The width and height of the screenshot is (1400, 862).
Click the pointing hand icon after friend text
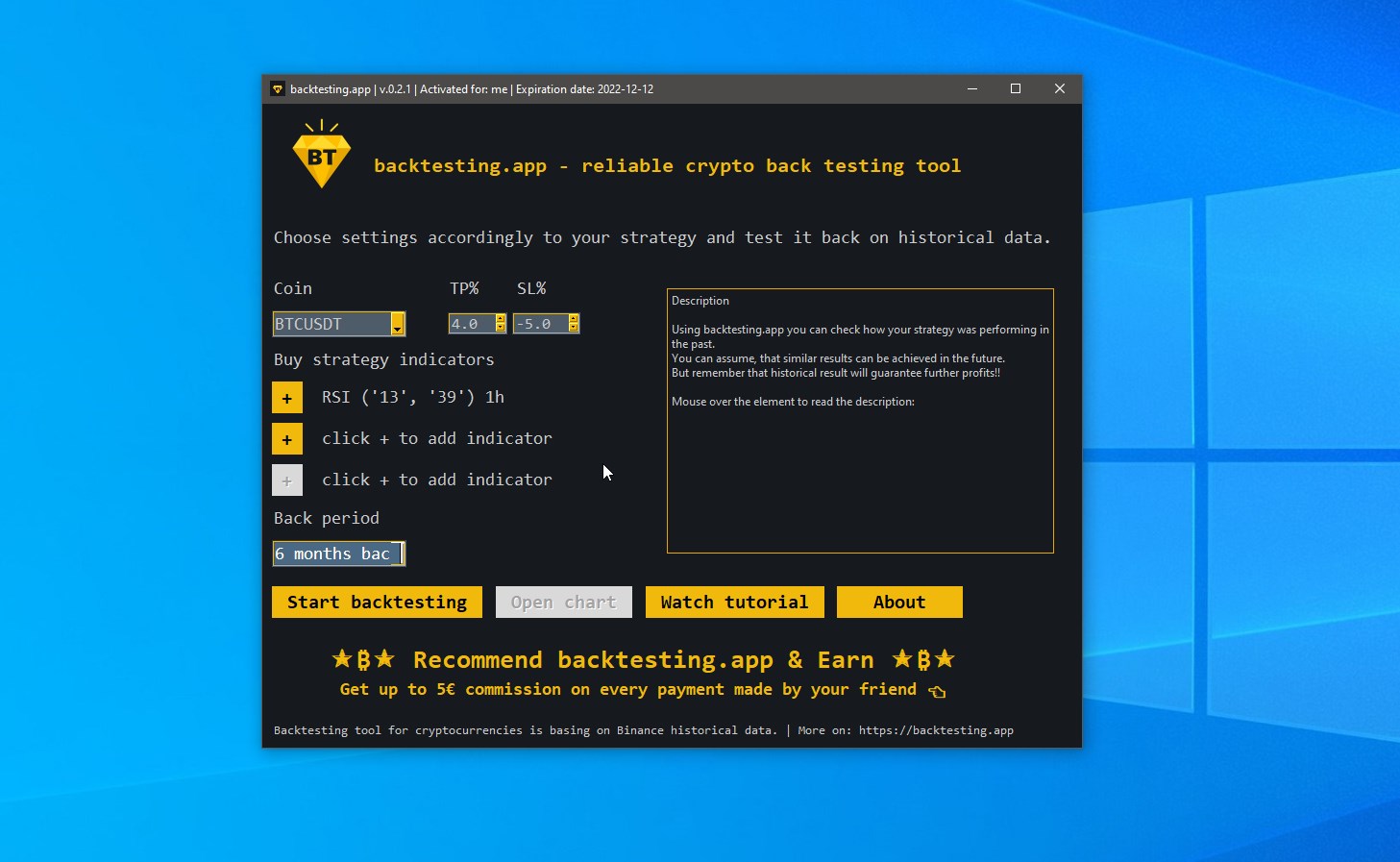937,691
